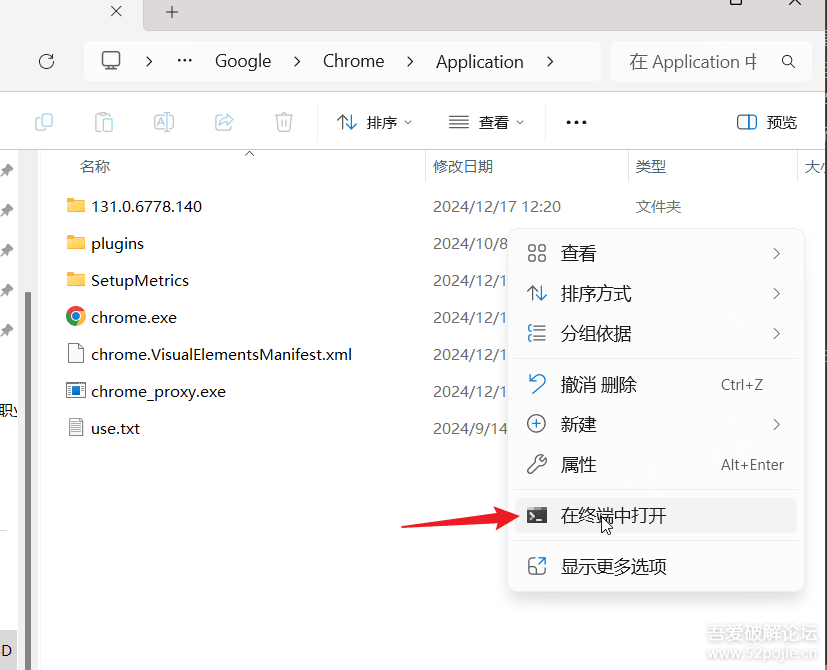Click the magnifier search icon
The image size is (827, 670).
pos(788,62)
